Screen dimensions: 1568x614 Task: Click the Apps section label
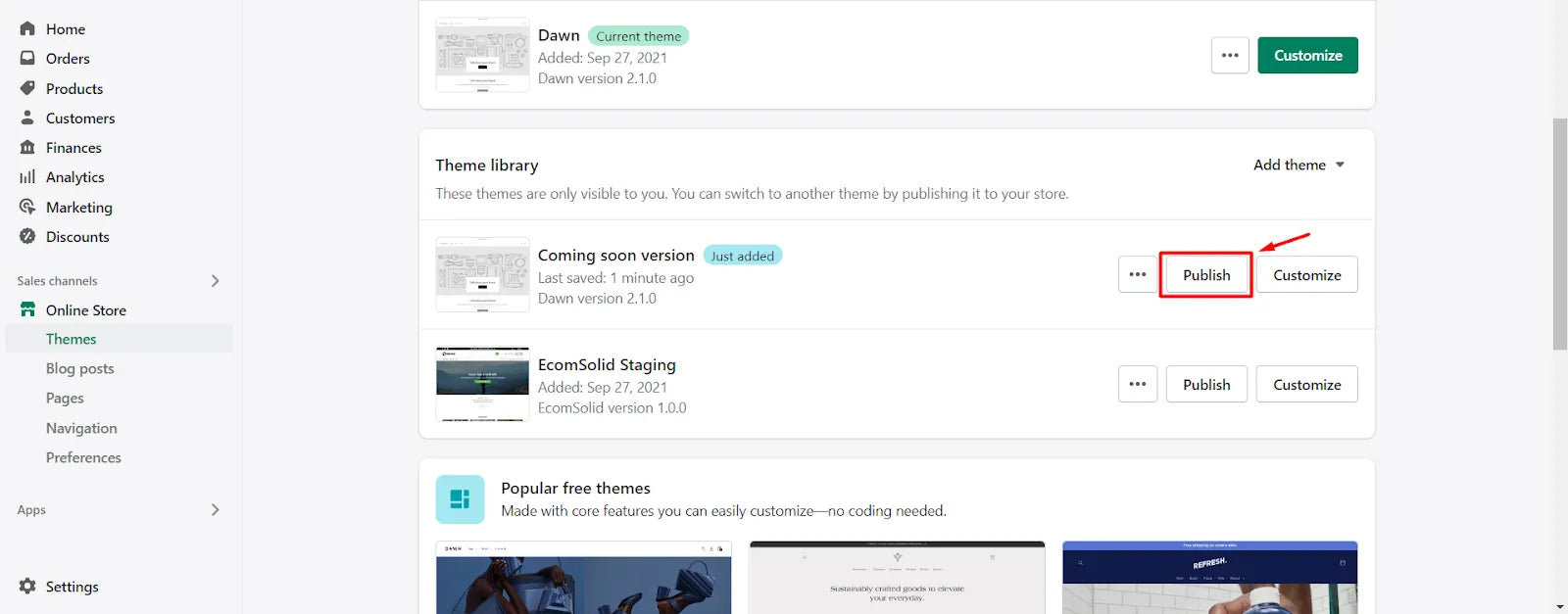click(31, 510)
